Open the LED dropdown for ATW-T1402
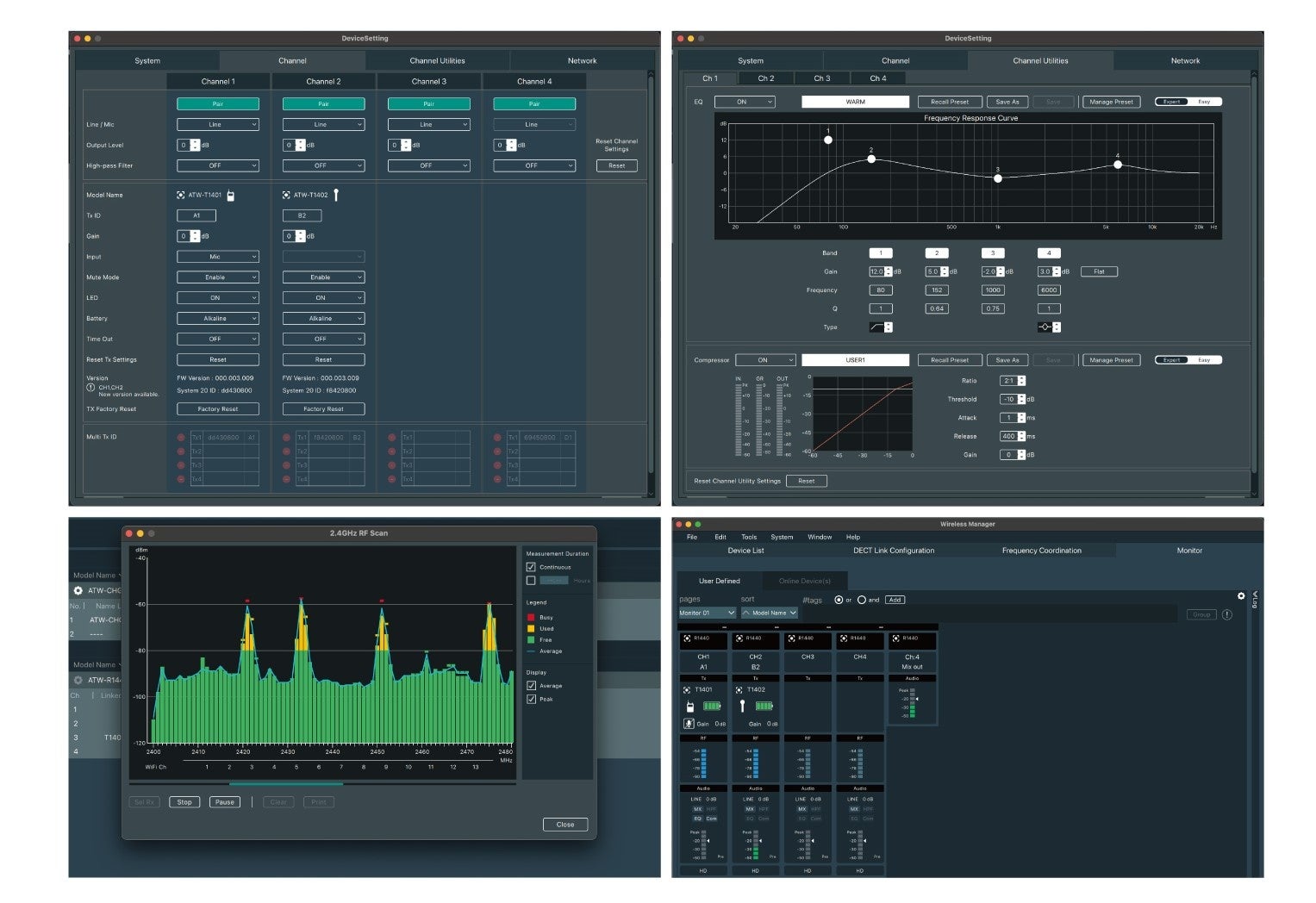The image size is (1316, 903). (x=323, y=298)
